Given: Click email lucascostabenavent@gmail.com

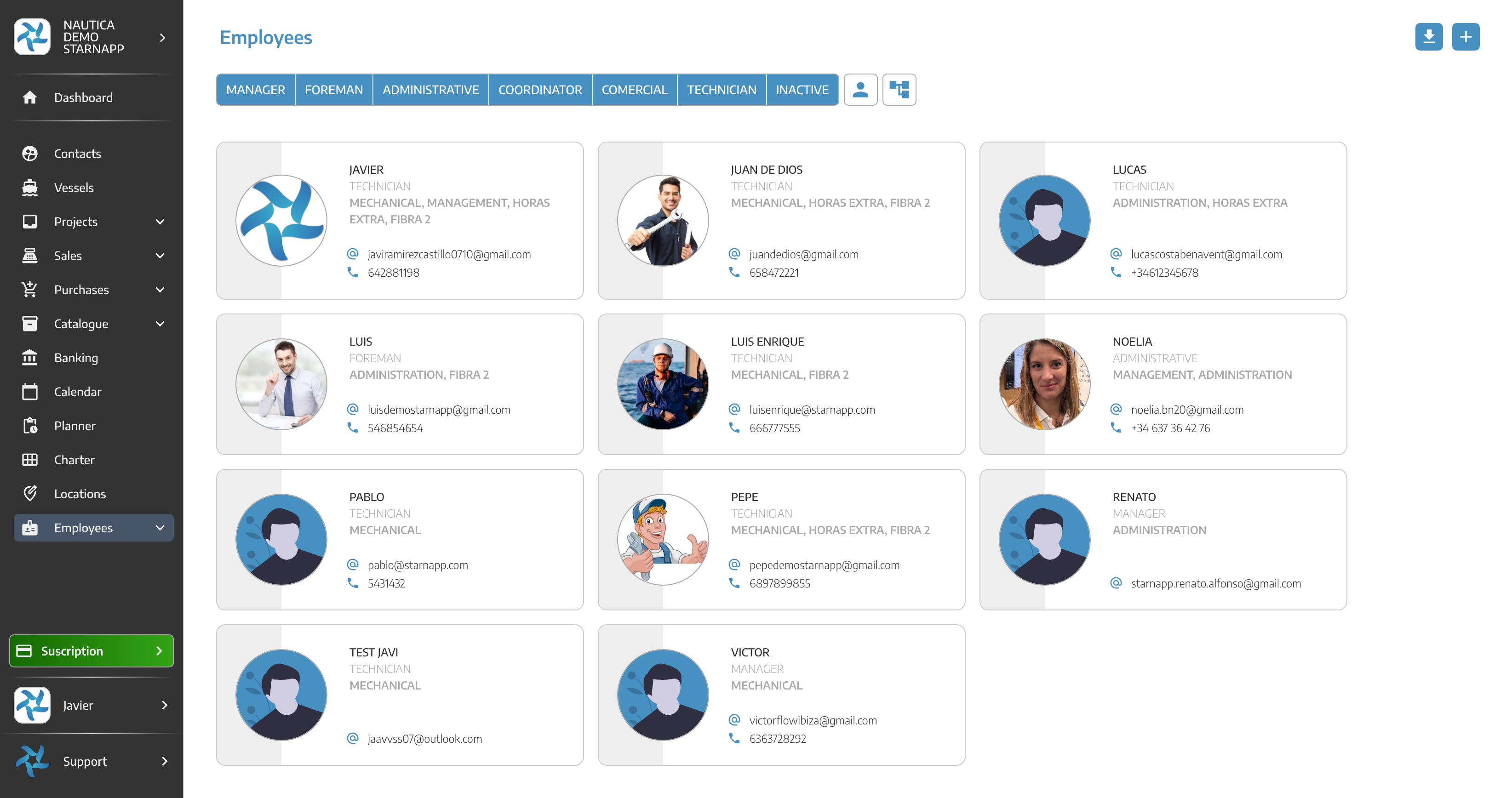Looking at the screenshot, I should 1207,254.
